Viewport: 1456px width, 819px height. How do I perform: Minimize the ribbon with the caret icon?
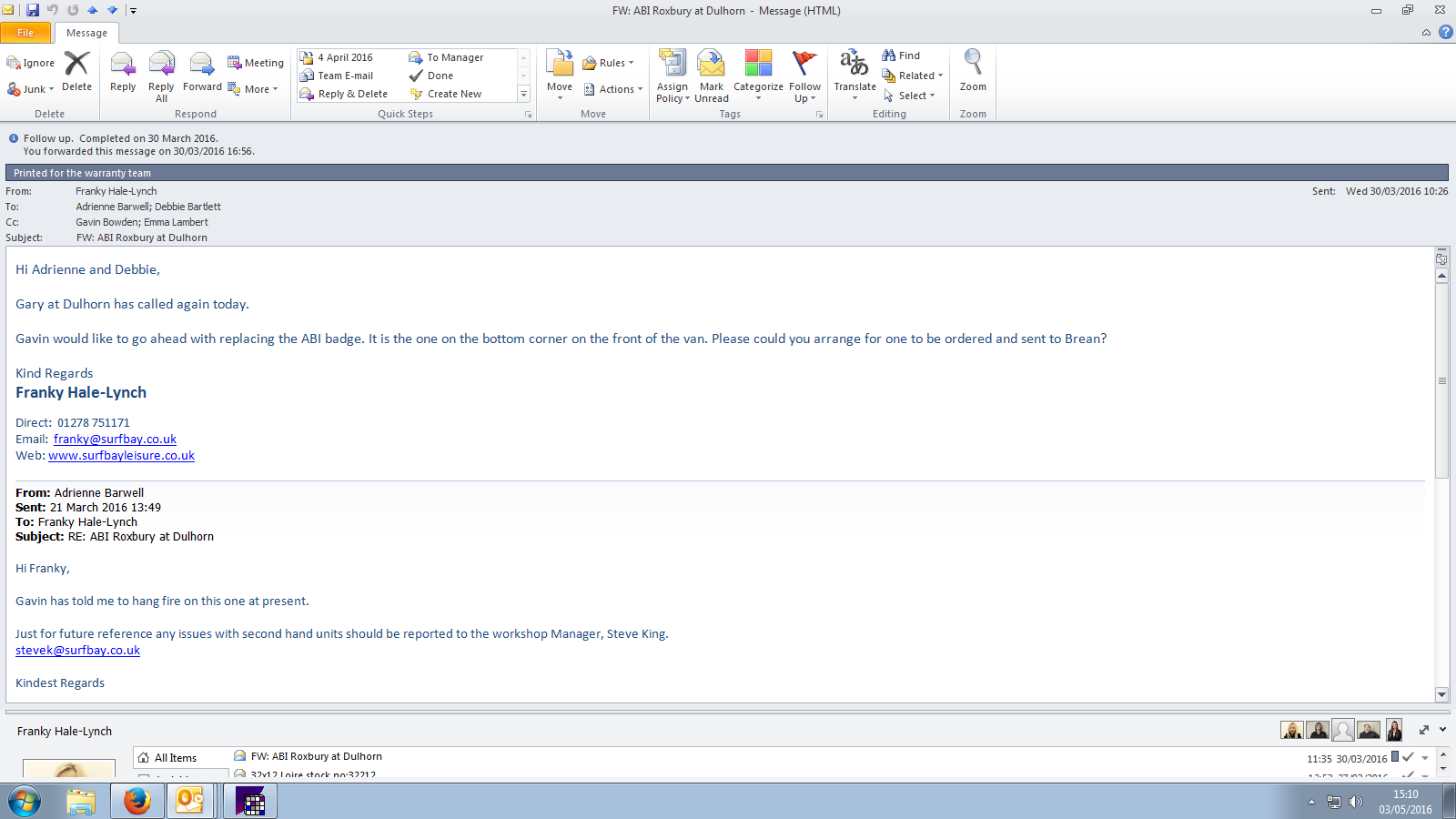coord(1426,33)
